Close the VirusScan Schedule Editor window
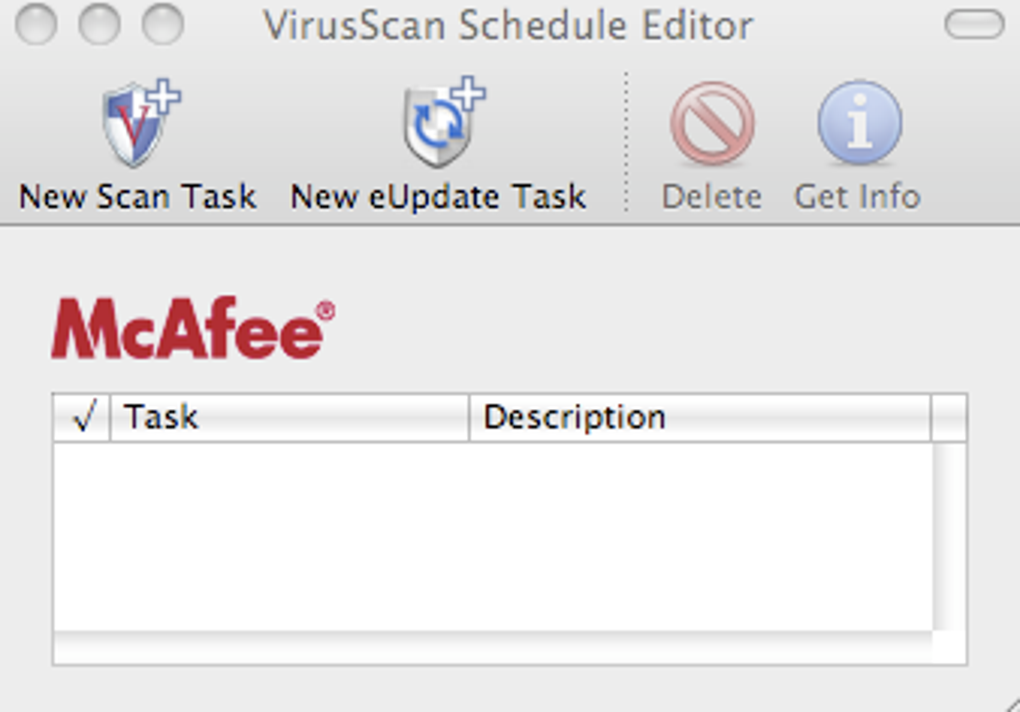Screen dimensions: 1020x712 36,25
